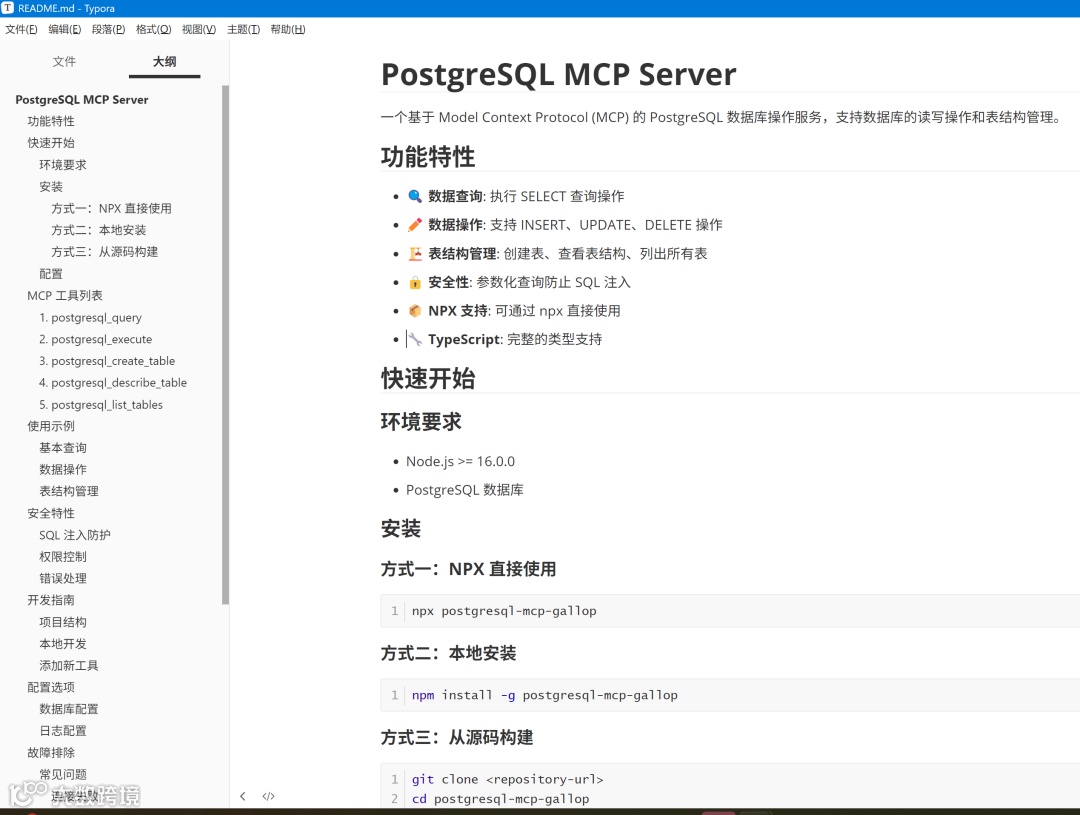Click the 表结构管理 feature bullet in document
The height and width of the screenshot is (815, 1080).
(557, 254)
